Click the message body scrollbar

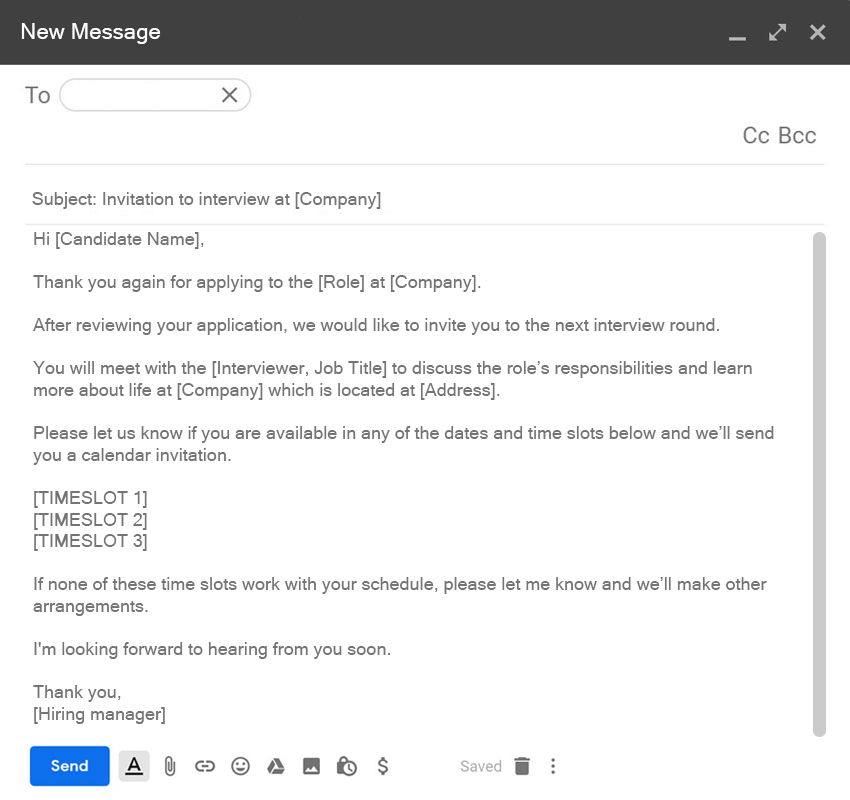819,480
